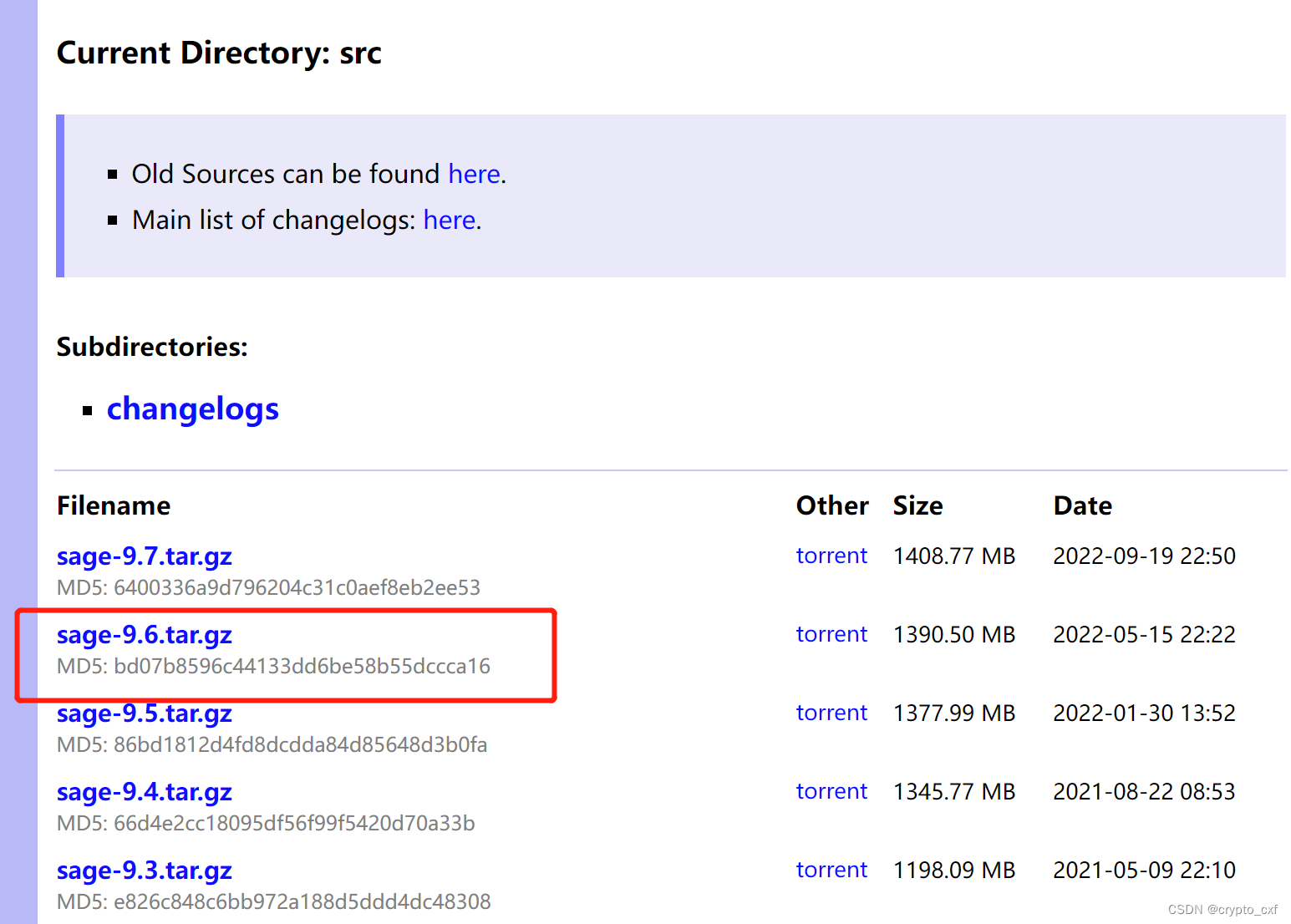Click the 1390.50 MB size value
This screenshot has width=1291, height=924.
(953, 634)
